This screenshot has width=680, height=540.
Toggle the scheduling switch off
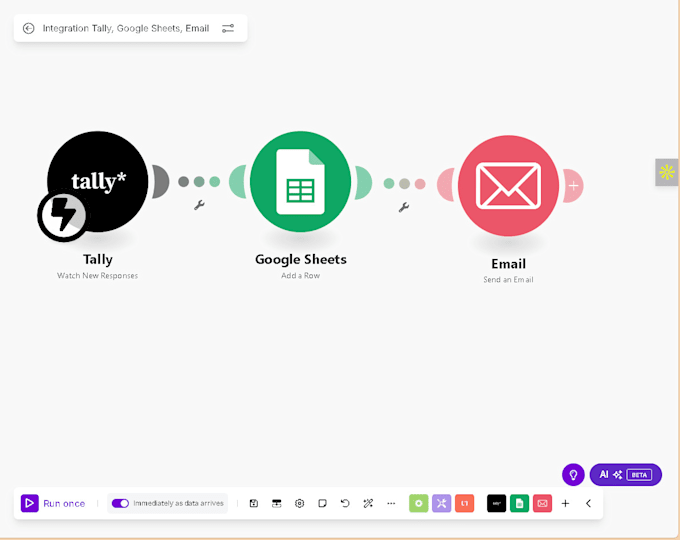[x=120, y=503]
